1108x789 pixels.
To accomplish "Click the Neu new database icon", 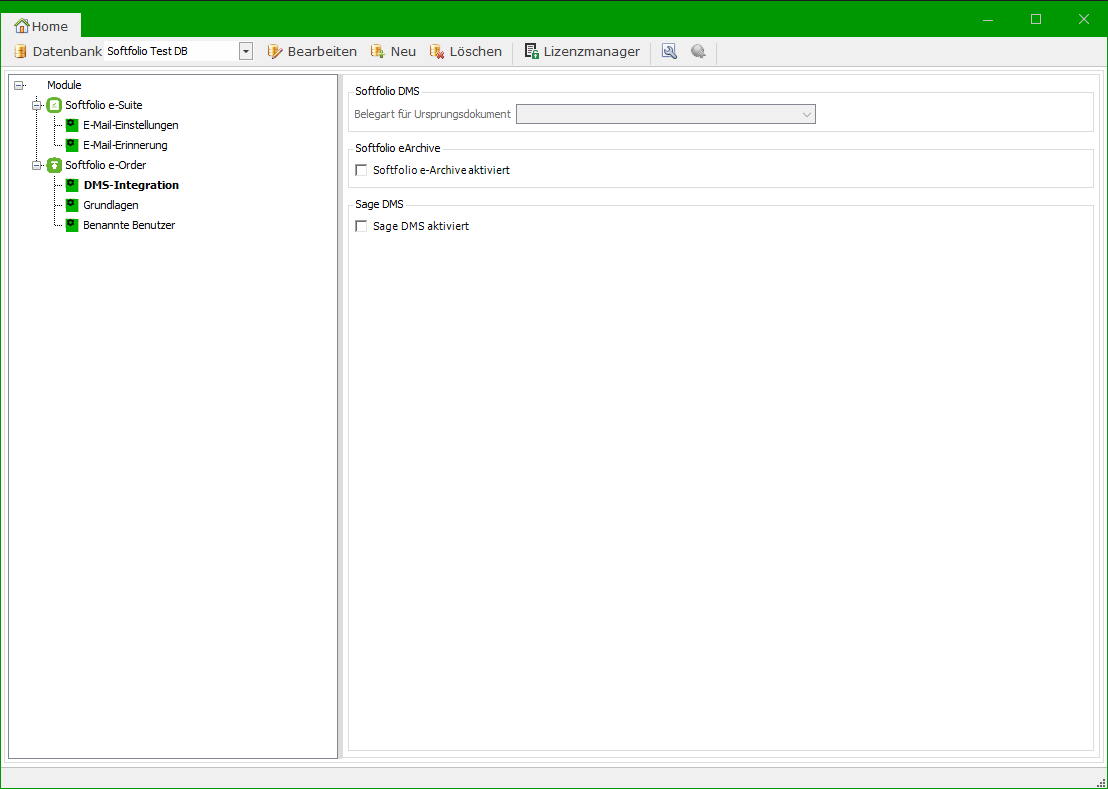I will [x=378, y=52].
